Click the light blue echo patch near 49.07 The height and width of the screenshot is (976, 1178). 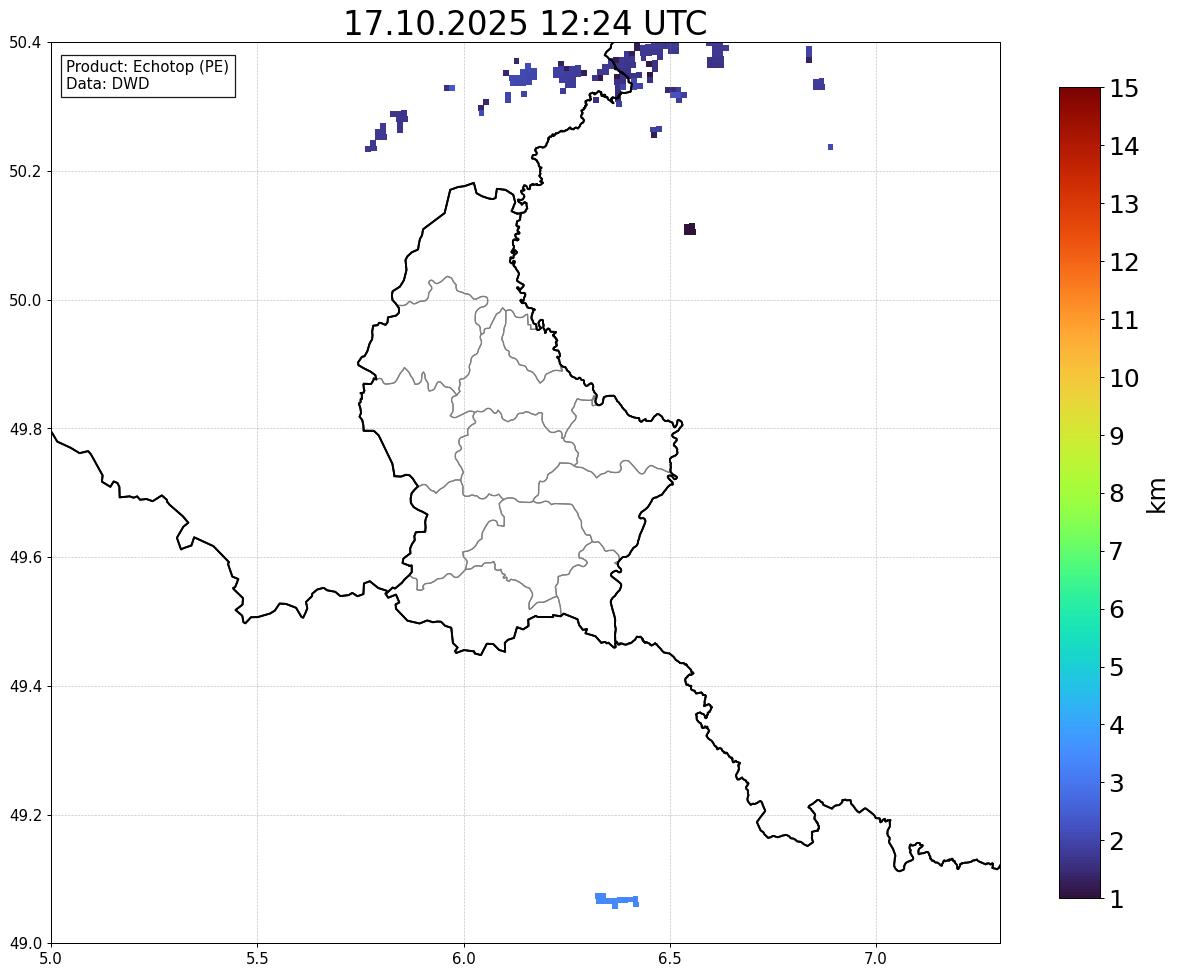point(617,900)
